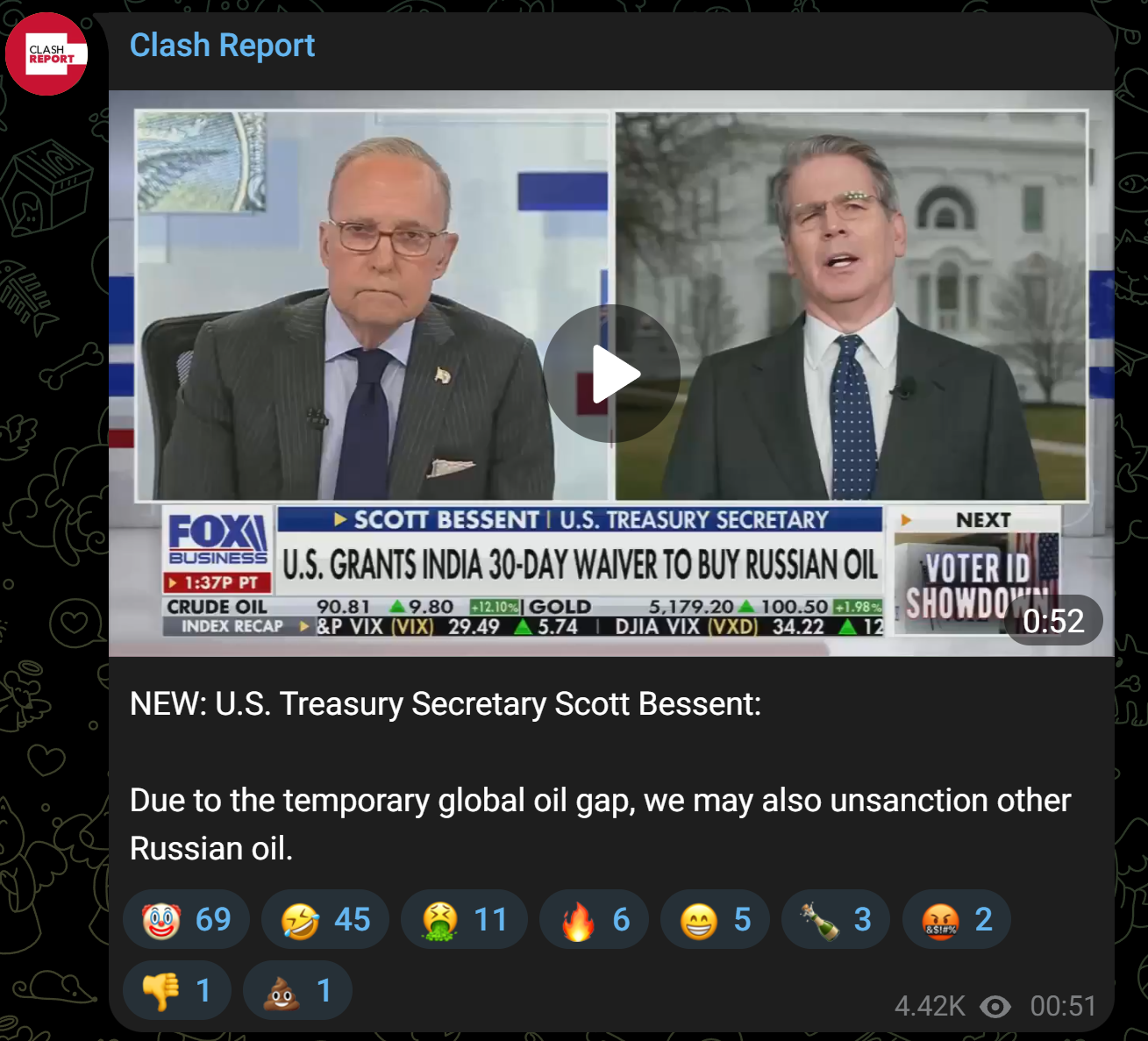
Task: Add the cursing angry face reaction
Action: [957, 919]
